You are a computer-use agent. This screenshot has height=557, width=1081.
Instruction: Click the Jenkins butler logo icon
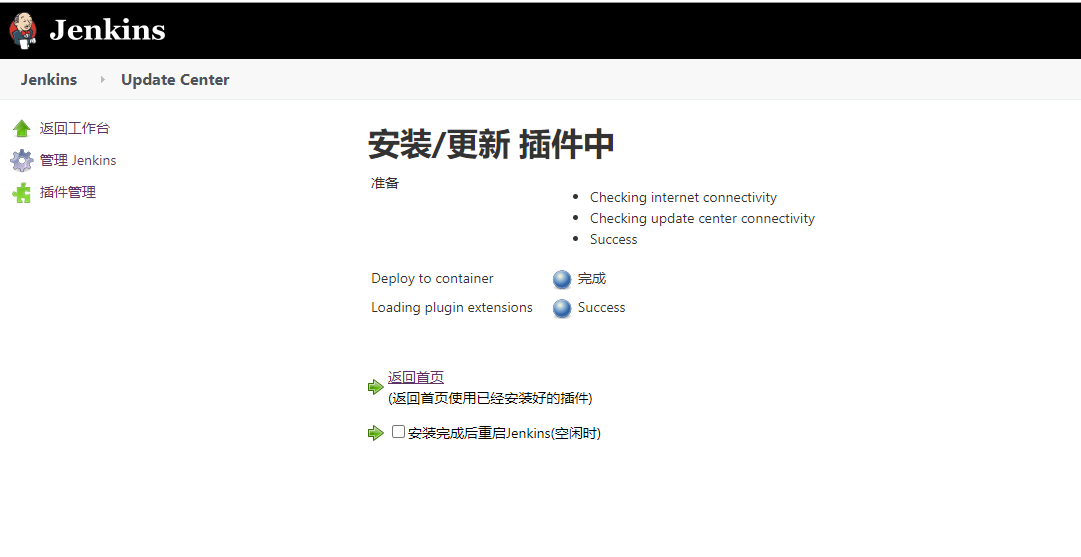point(23,30)
